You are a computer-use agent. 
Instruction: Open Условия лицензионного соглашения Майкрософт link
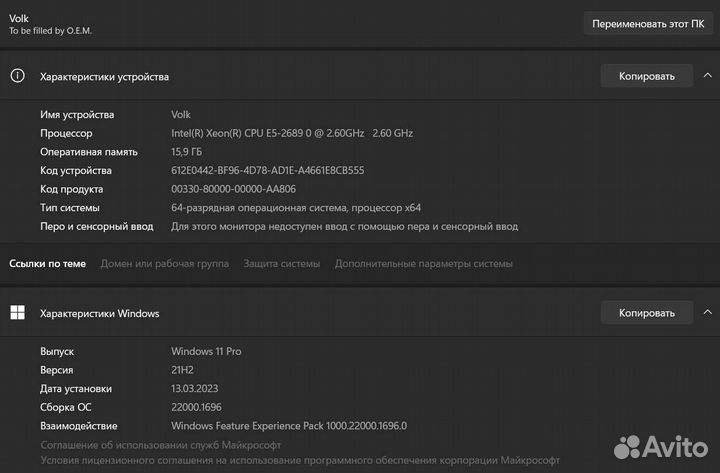click(x=300, y=460)
